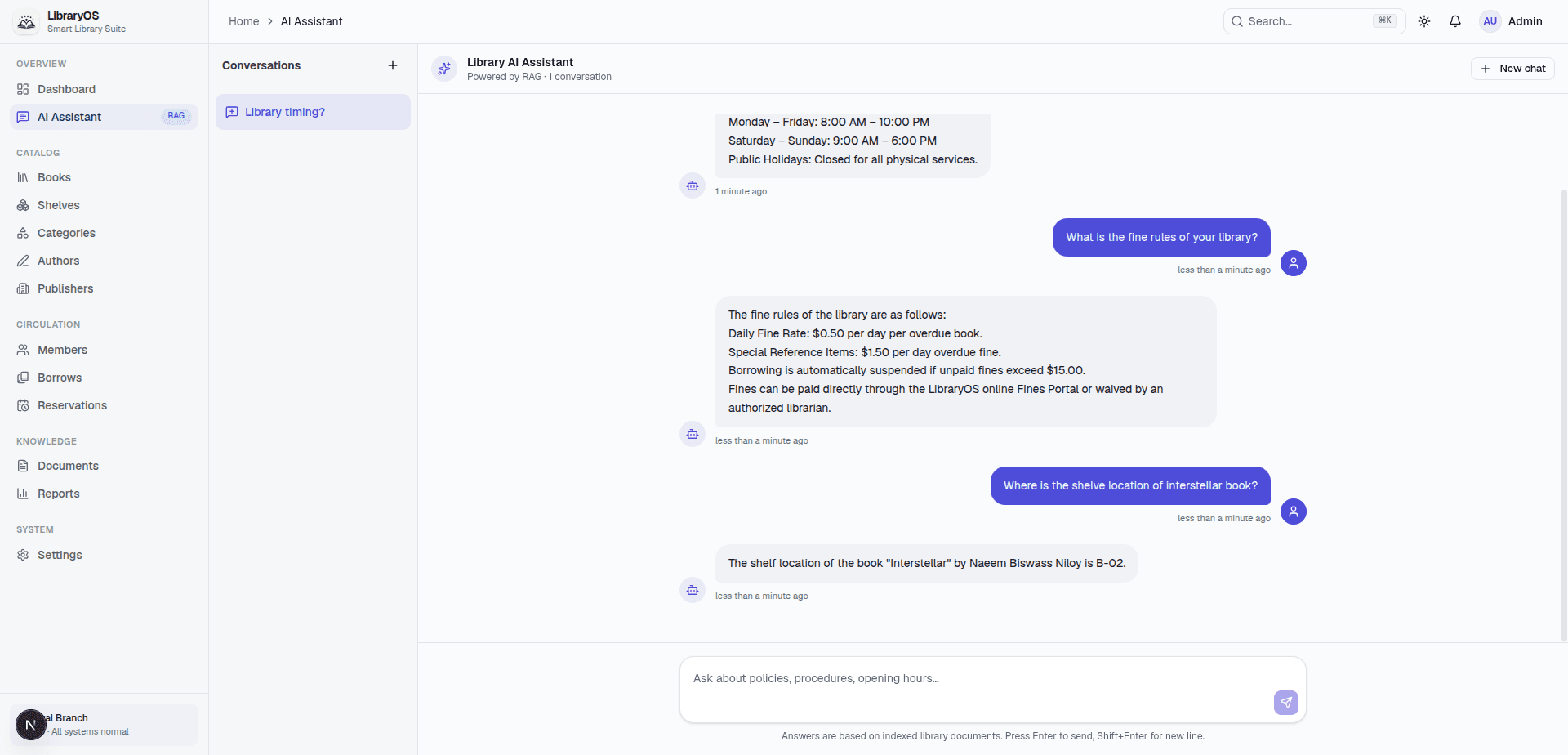Open the 'Library timing?' conversation

(x=313, y=112)
